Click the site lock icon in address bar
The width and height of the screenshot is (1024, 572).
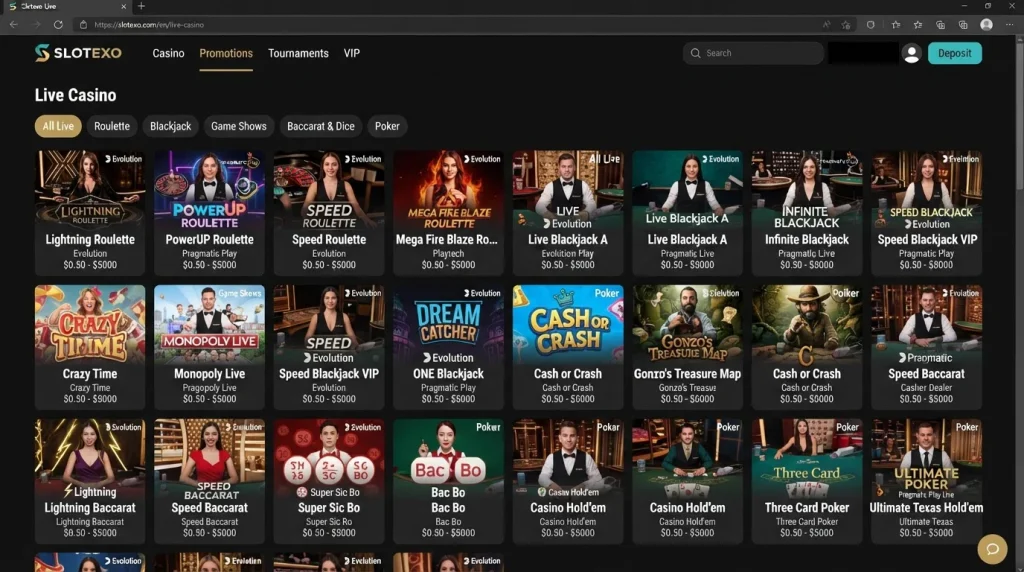point(83,25)
